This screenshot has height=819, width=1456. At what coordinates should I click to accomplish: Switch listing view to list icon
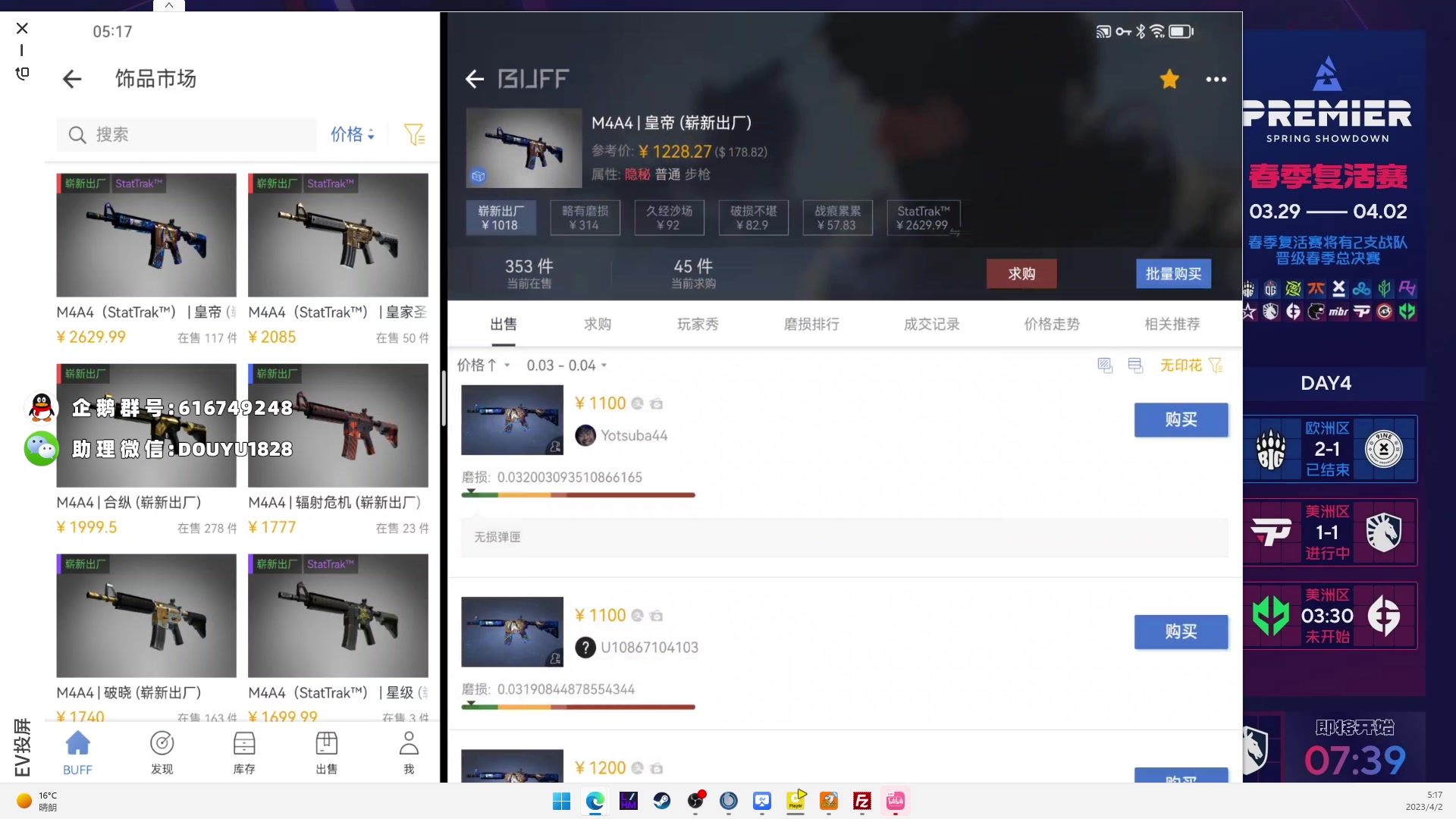point(1135,366)
